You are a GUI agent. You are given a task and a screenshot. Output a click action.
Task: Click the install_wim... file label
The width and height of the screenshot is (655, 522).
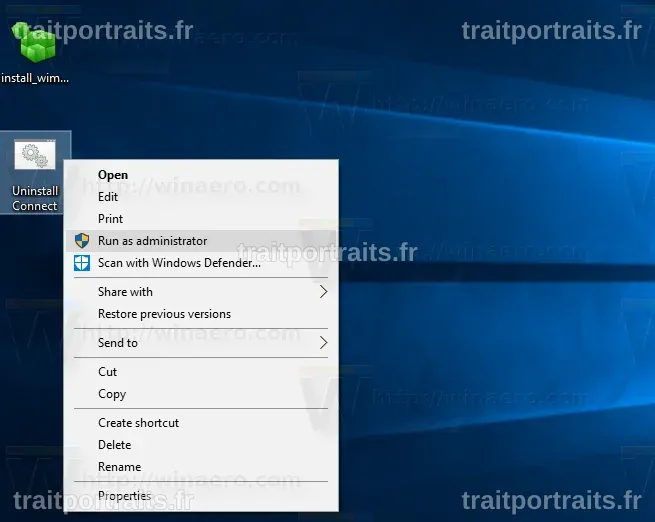tap(35, 78)
